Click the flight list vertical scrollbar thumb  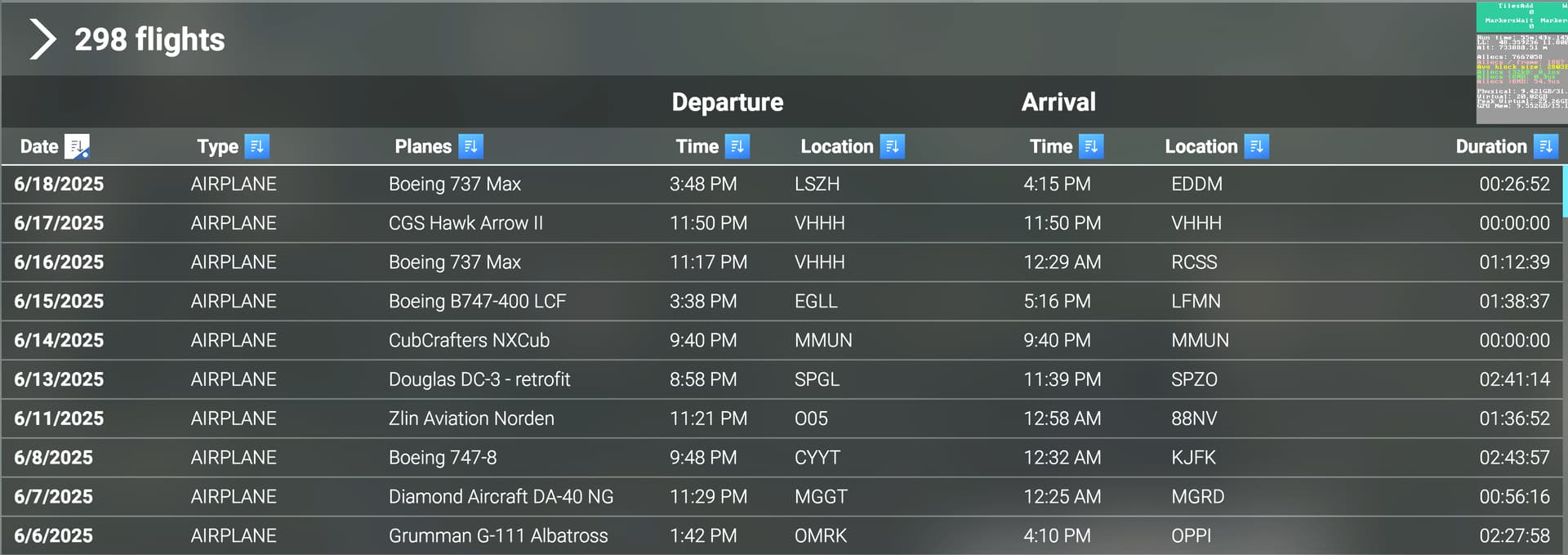point(1565,191)
